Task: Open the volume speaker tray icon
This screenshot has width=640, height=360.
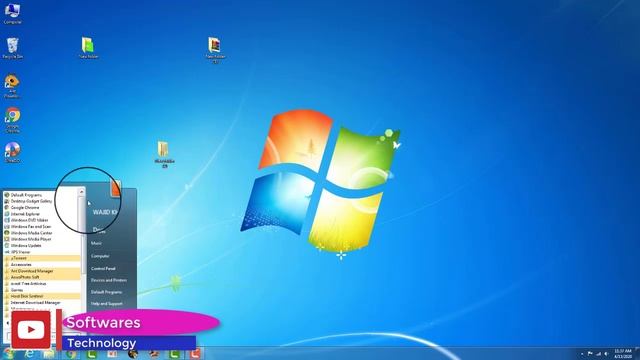Action: coord(606,353)
